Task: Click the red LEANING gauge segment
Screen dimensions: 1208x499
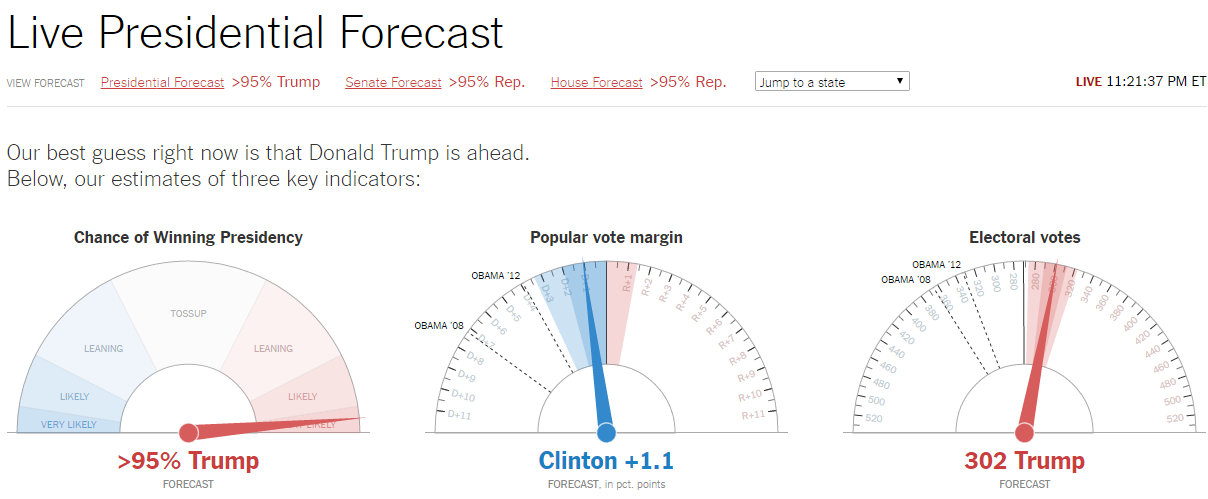Action: click(273, 349)
